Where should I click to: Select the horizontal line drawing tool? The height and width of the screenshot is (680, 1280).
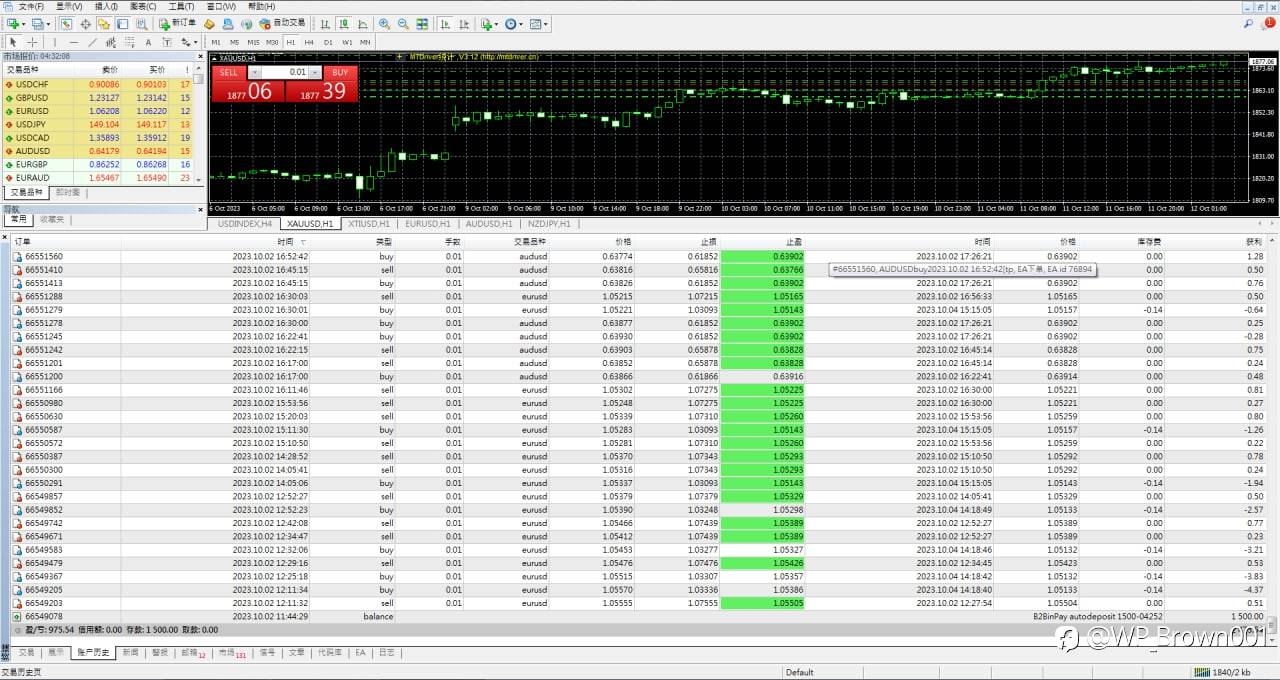[73, 42]
